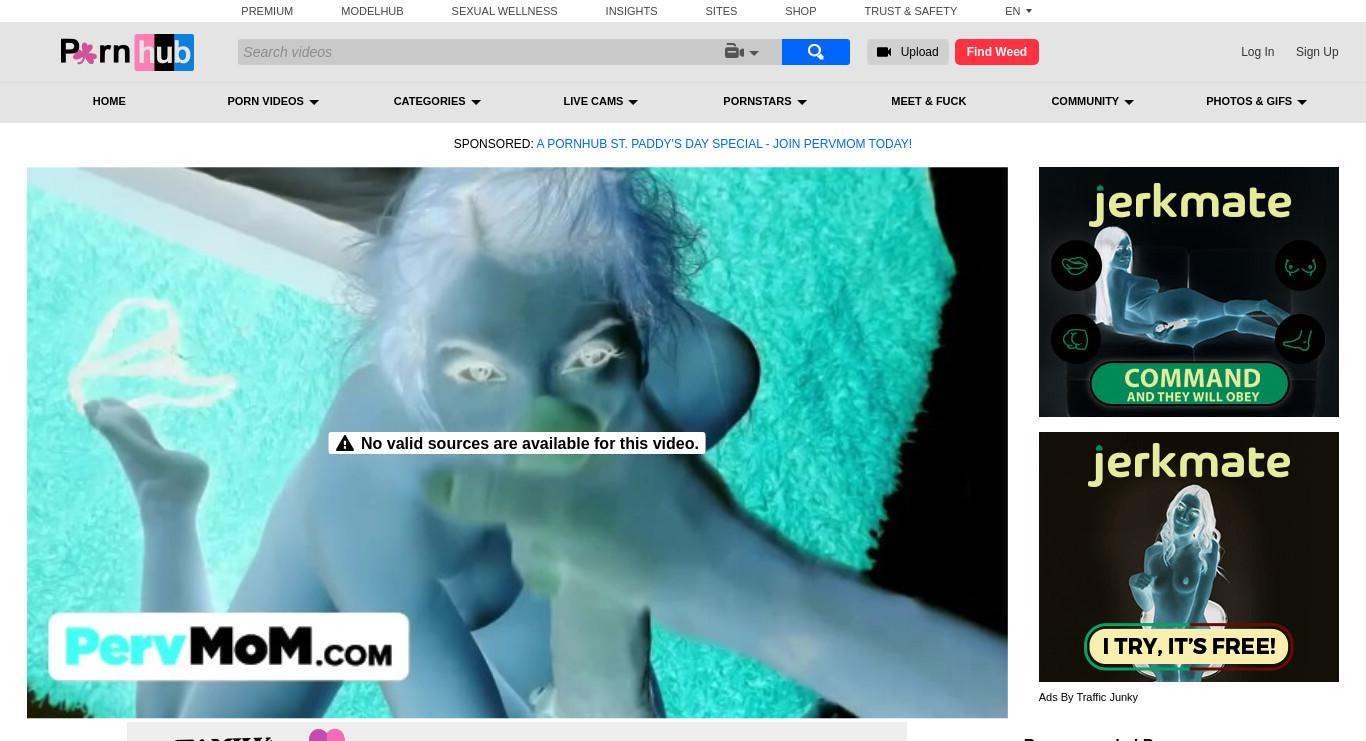Click the warning triangle icon in player
This screenshot has width=1366, height=741.
pyautogui.click(x=345, y=443)
